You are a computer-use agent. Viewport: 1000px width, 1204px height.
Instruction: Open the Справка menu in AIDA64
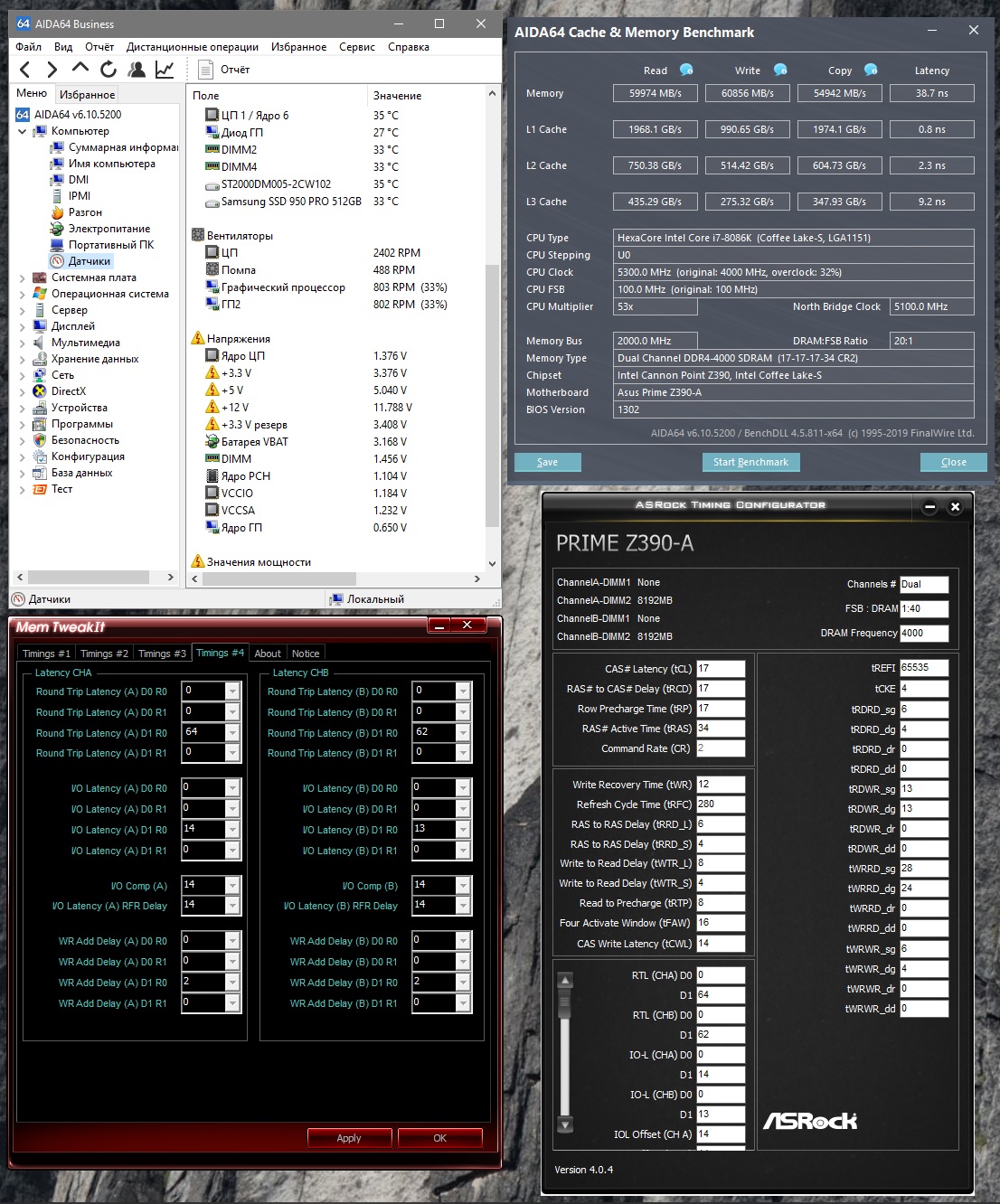[x=409, y=47]
